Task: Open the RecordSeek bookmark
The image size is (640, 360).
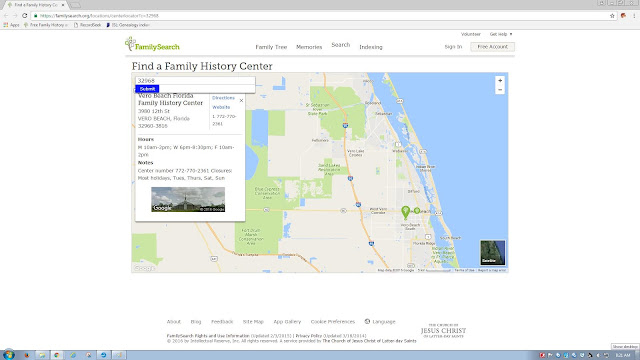Action: [x=88, y=25]
